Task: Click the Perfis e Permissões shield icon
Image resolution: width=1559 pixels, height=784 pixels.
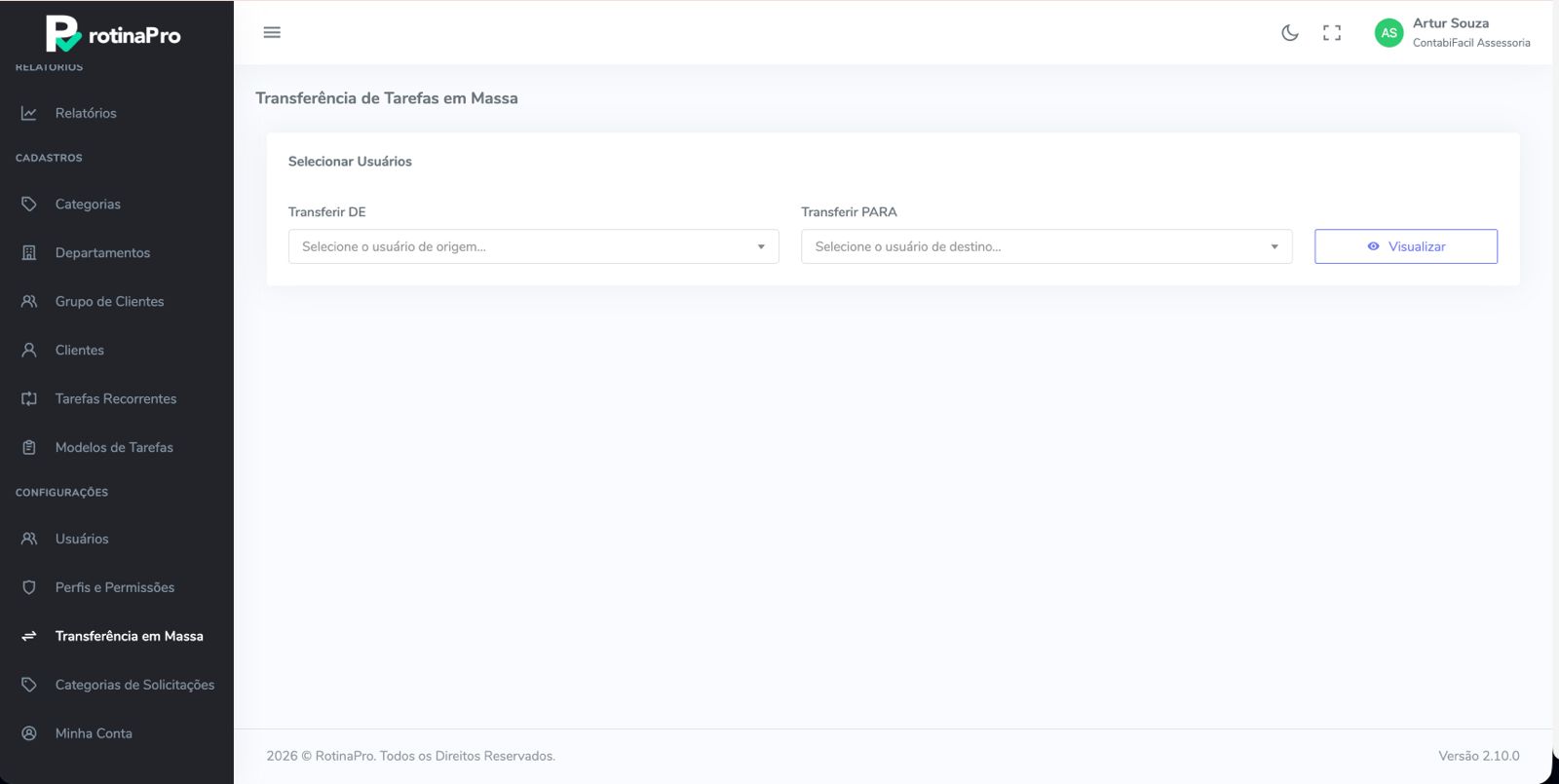Action: coord(29,588)
